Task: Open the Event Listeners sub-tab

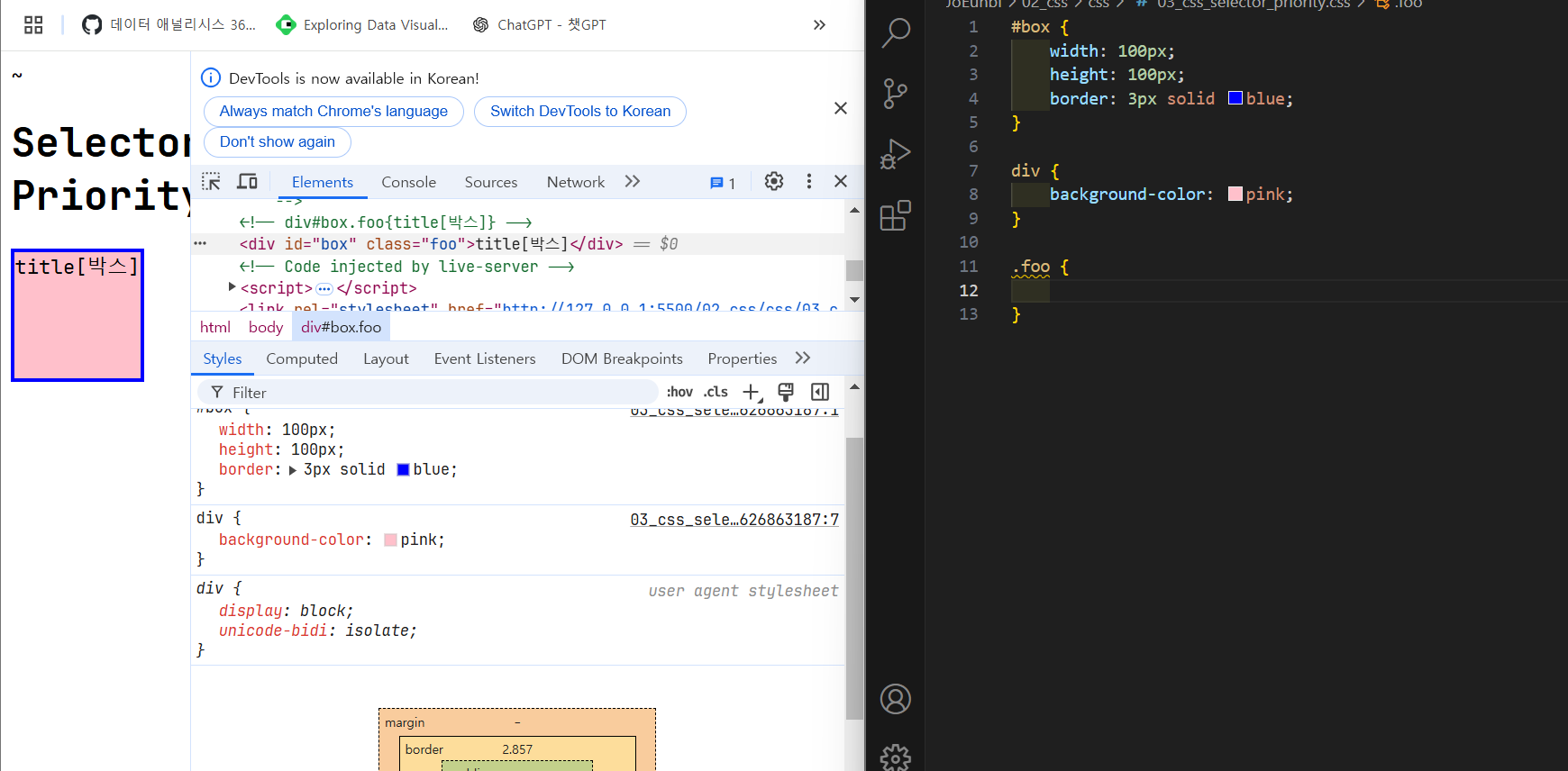Action: click(485, 359)
